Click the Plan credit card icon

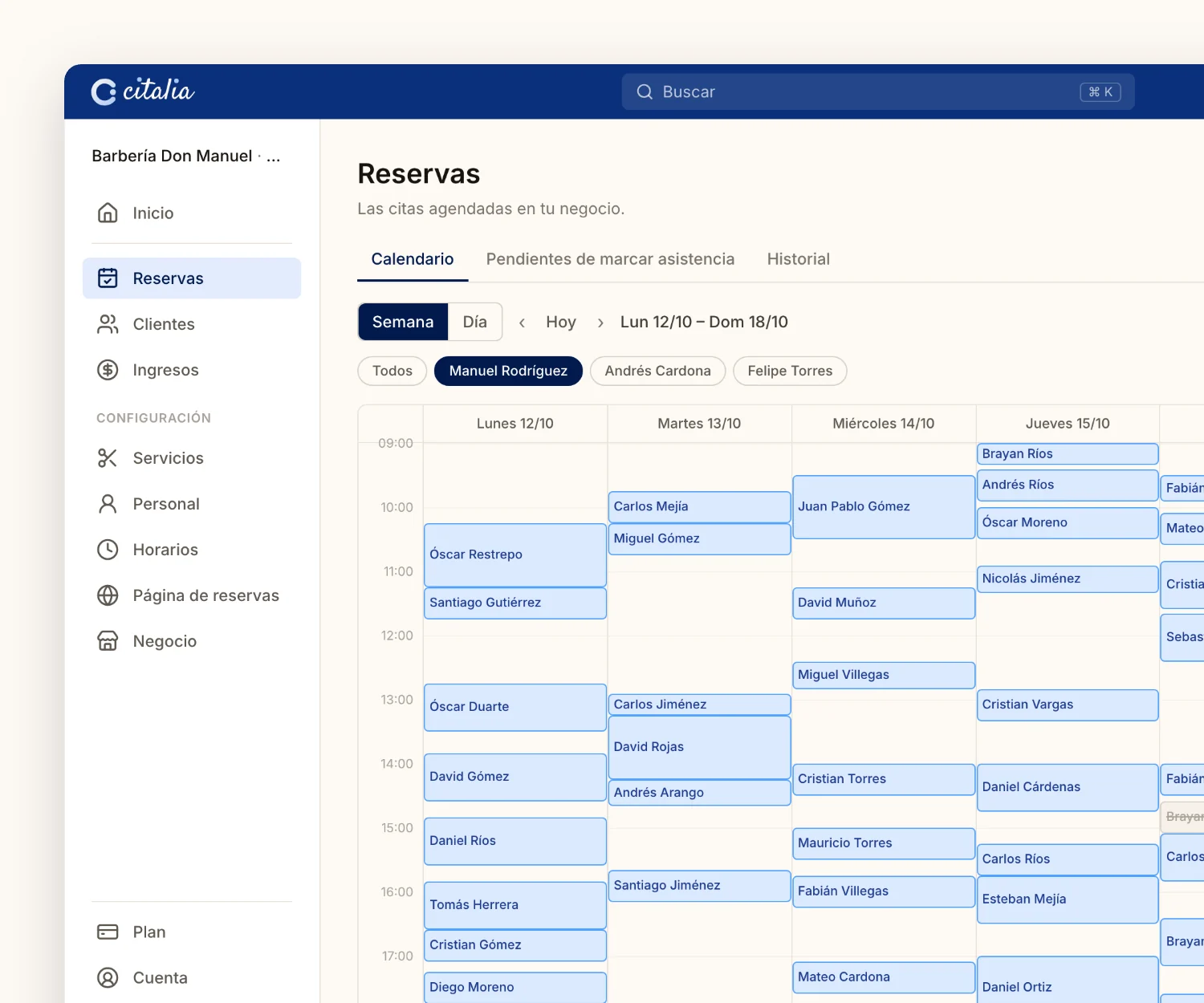click(108, 932)
